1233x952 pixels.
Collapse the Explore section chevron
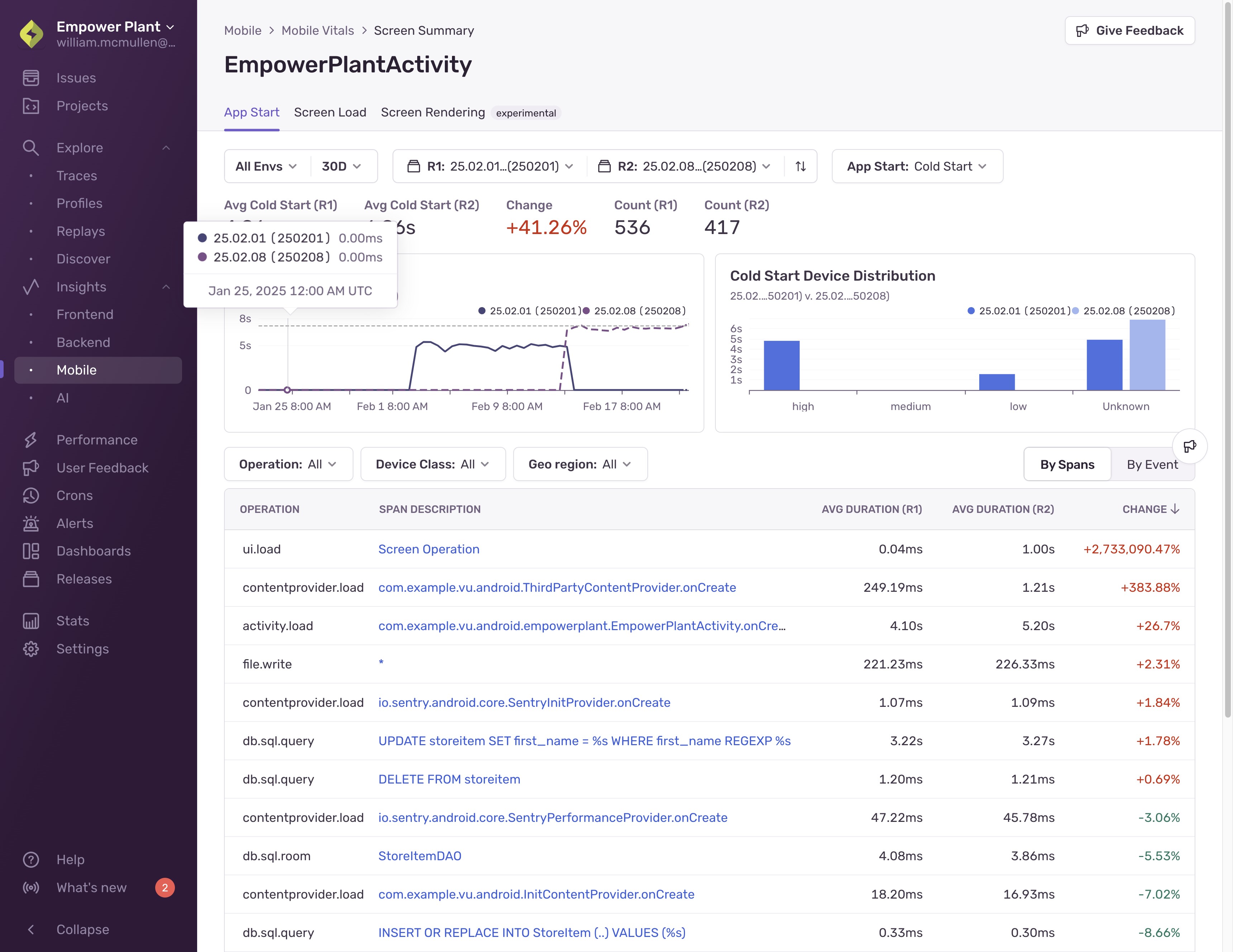coord(166,148)
